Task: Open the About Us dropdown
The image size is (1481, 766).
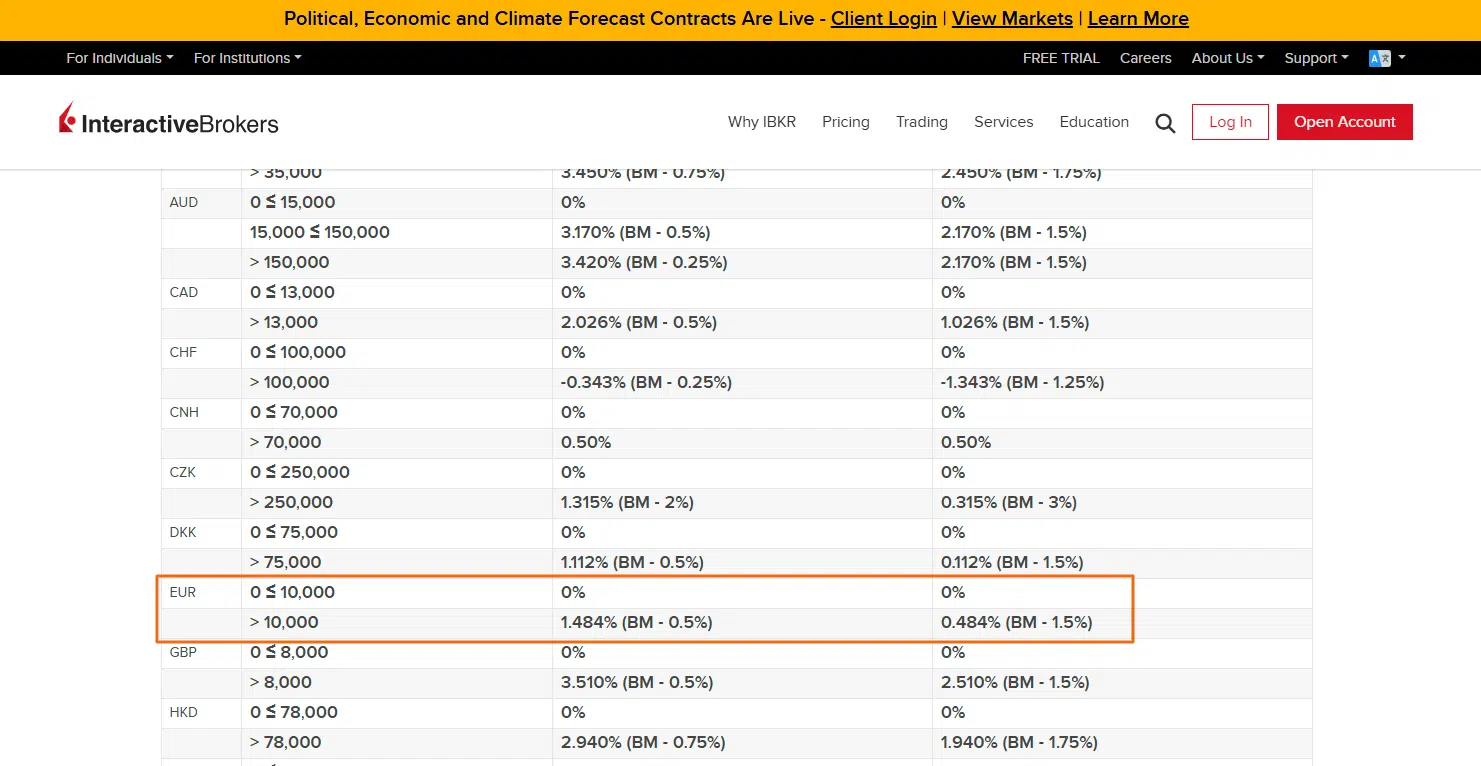Action: click(1227, 58)
